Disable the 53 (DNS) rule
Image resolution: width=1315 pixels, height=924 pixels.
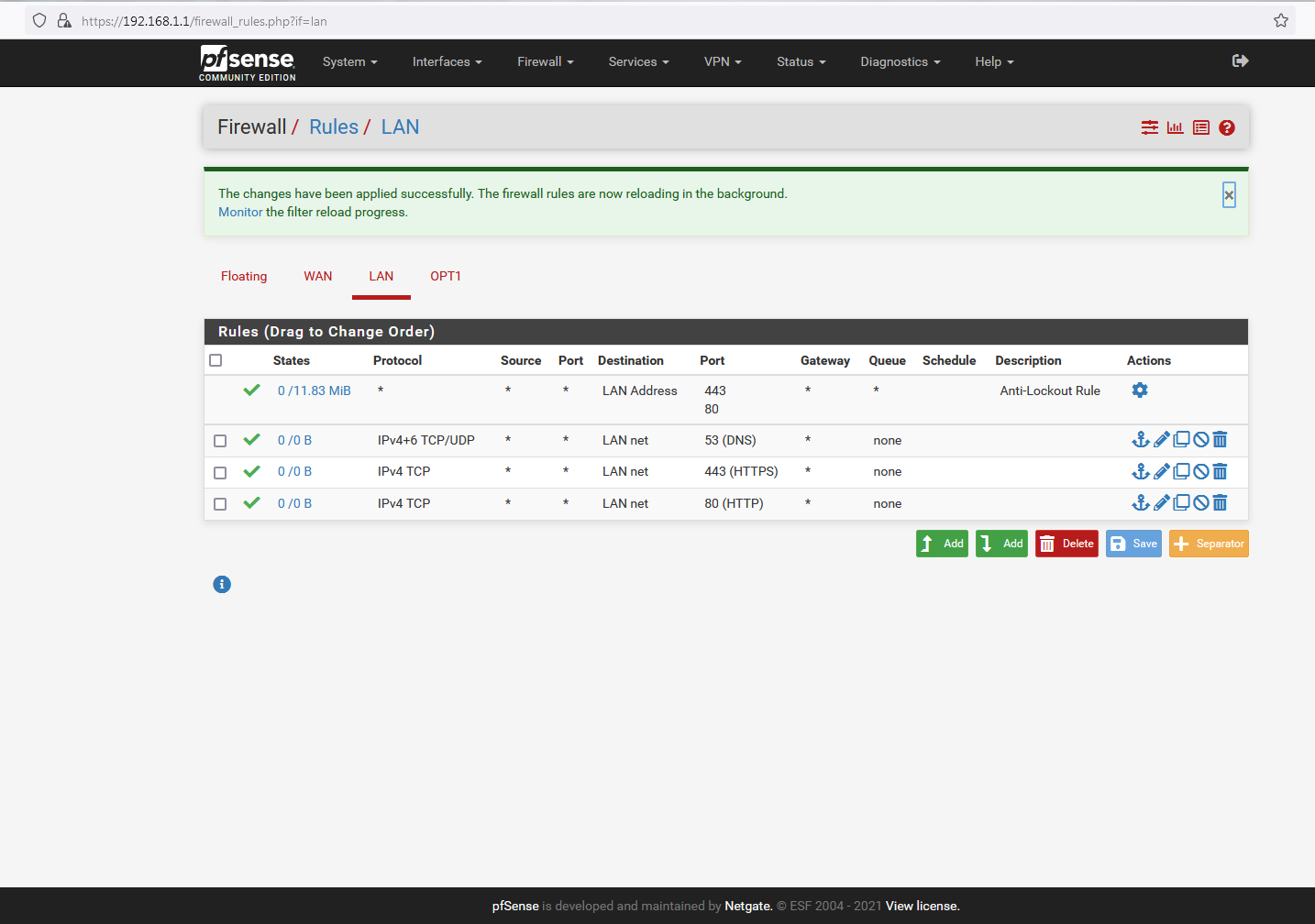pos(1201,440)
